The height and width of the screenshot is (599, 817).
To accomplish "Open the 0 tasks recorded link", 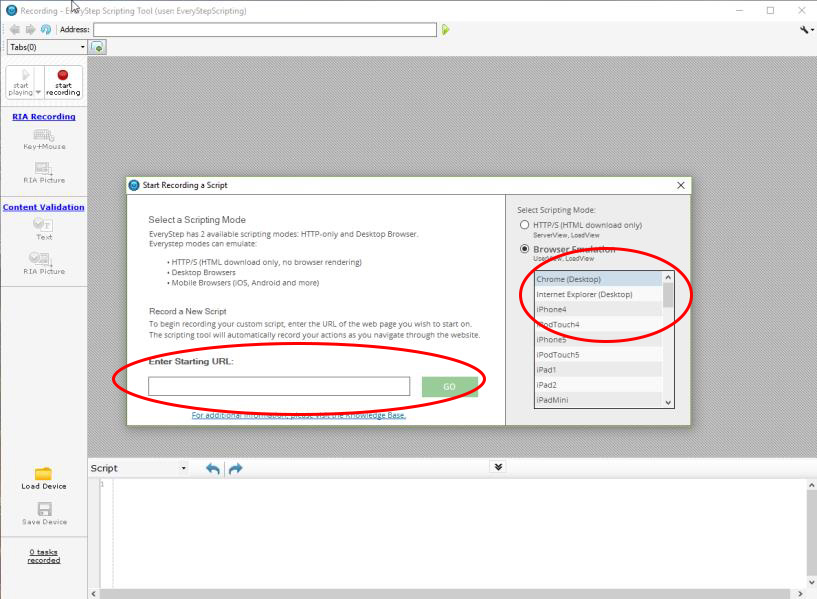I will 44,556.
